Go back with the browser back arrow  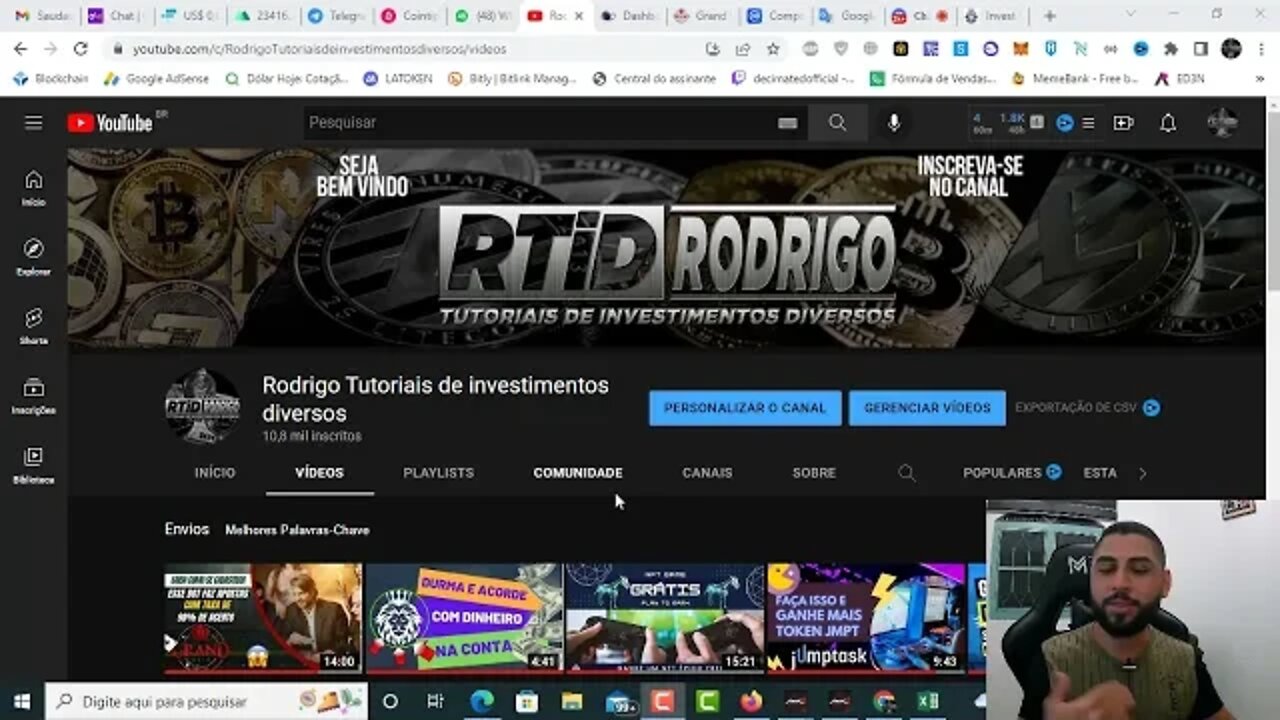(21, 48)
